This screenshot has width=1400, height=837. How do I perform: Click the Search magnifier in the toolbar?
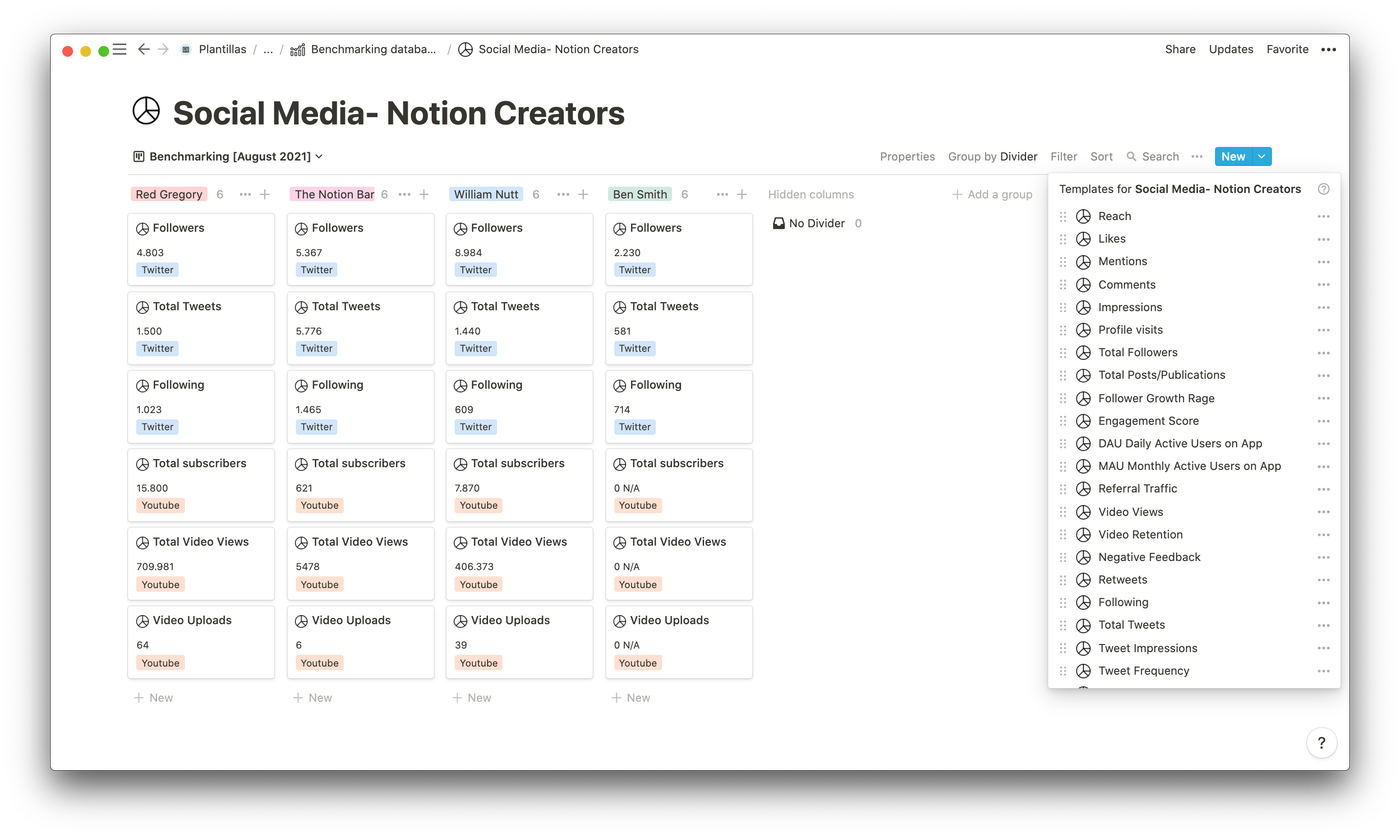[1132, 156]
